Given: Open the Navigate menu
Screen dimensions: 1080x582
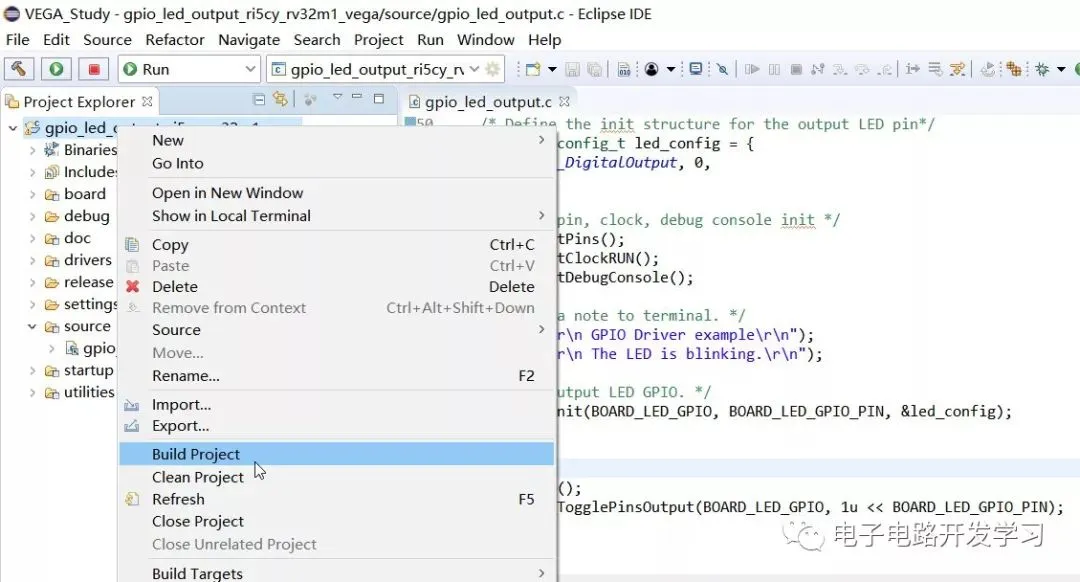Looking at the screenshot, I should pos(249,40).
